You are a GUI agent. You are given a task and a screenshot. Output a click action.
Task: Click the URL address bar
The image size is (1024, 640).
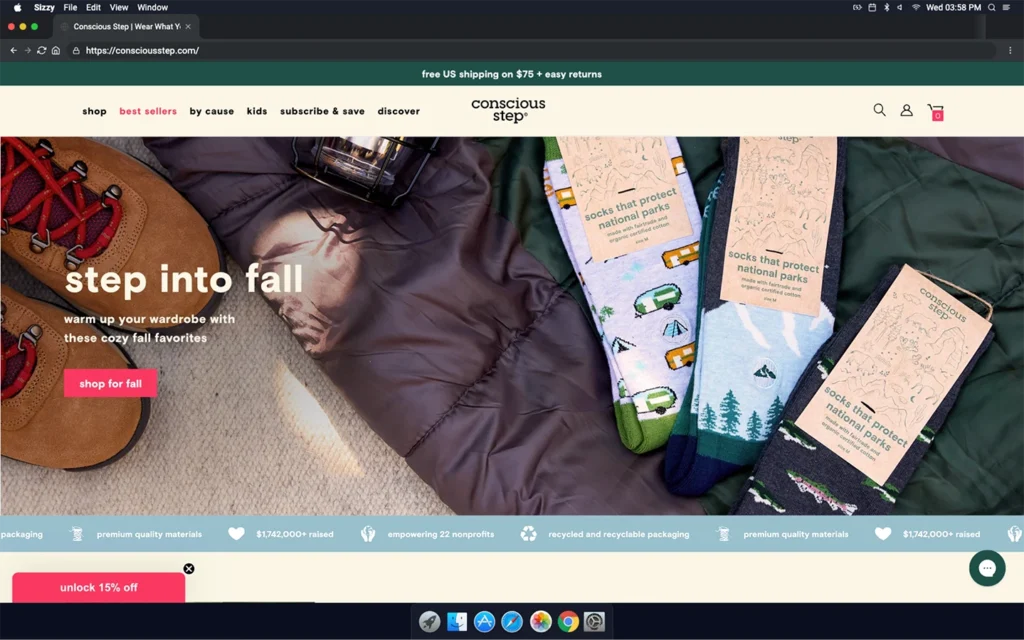pos(500,50)
